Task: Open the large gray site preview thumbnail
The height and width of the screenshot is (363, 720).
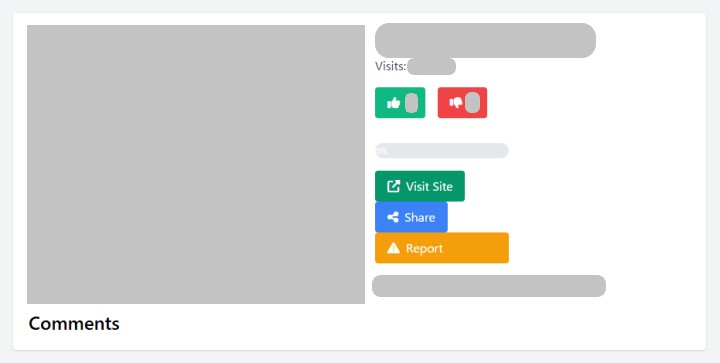Action: (196, 164)
